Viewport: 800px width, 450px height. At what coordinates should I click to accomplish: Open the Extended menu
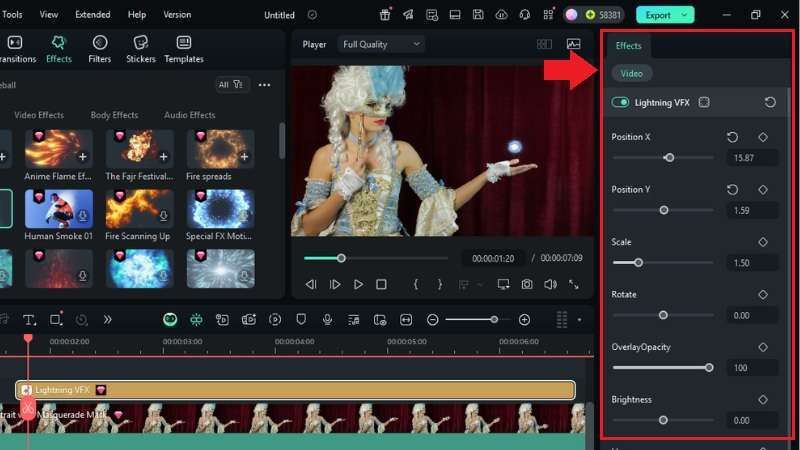click(x=92, y=14)
